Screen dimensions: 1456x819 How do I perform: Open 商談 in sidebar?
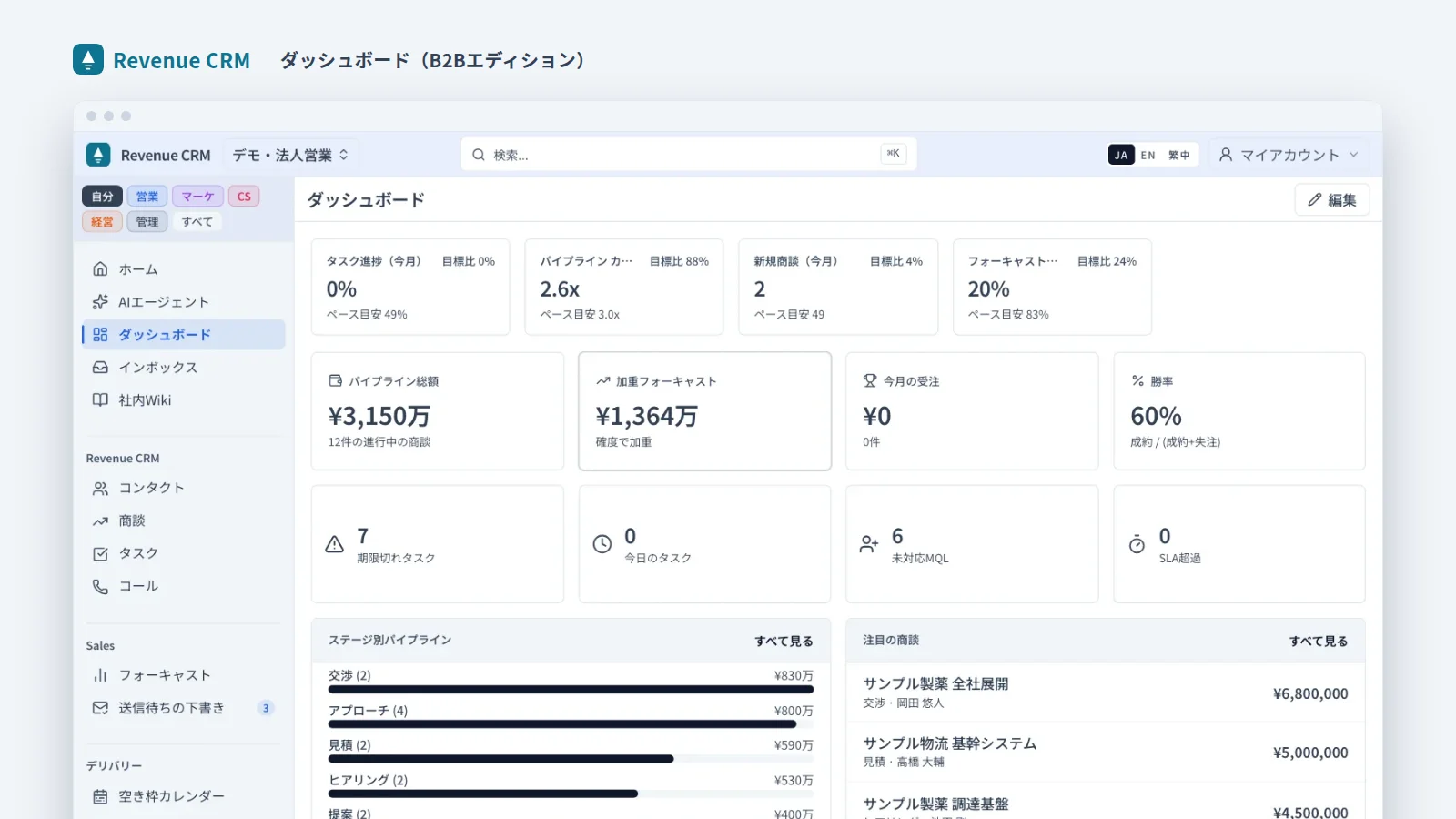184,521
